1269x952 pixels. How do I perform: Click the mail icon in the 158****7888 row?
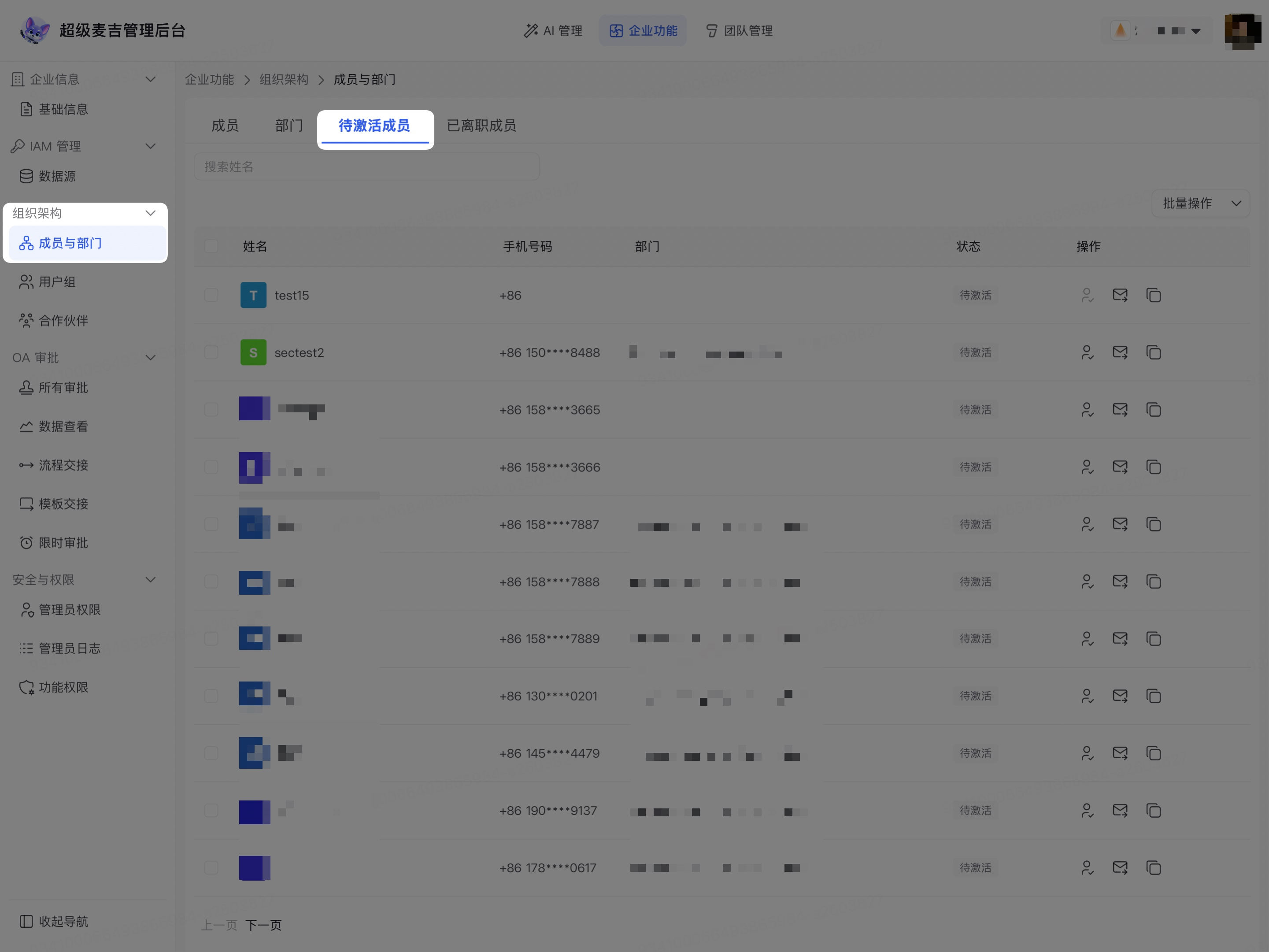click(x=1120, y=582)
